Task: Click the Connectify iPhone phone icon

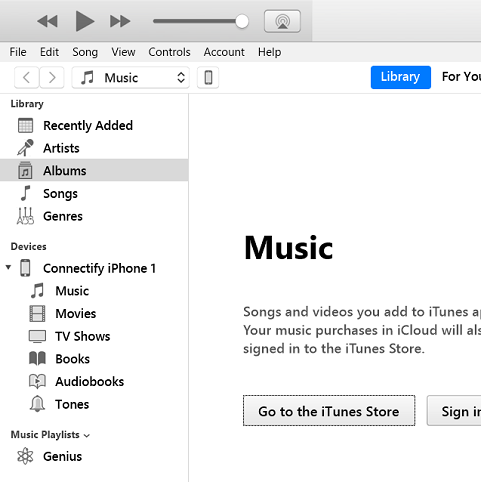Action: point(25,268)
